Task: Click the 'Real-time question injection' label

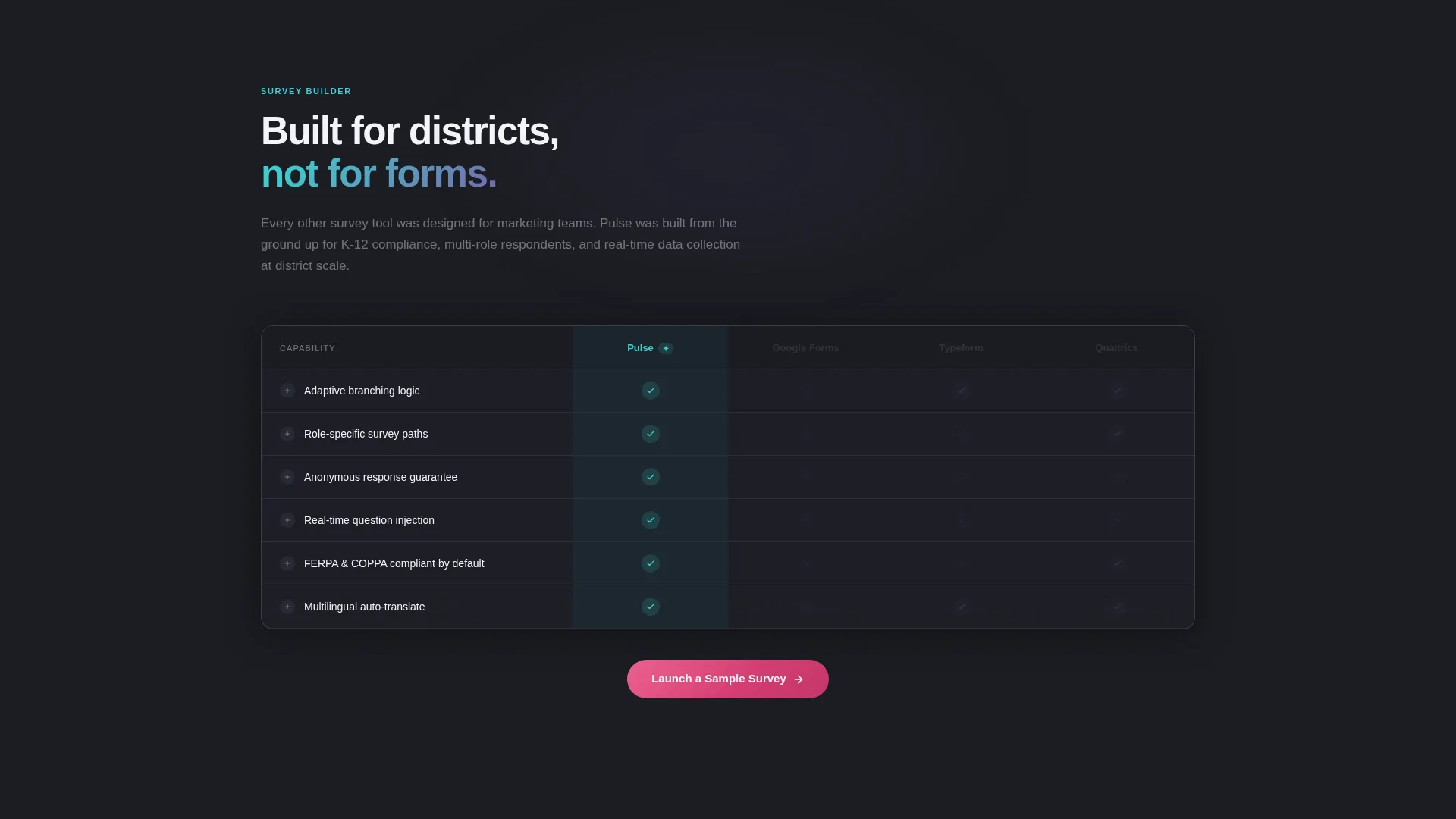Action: pyautogui.click(x=369, y=520)
